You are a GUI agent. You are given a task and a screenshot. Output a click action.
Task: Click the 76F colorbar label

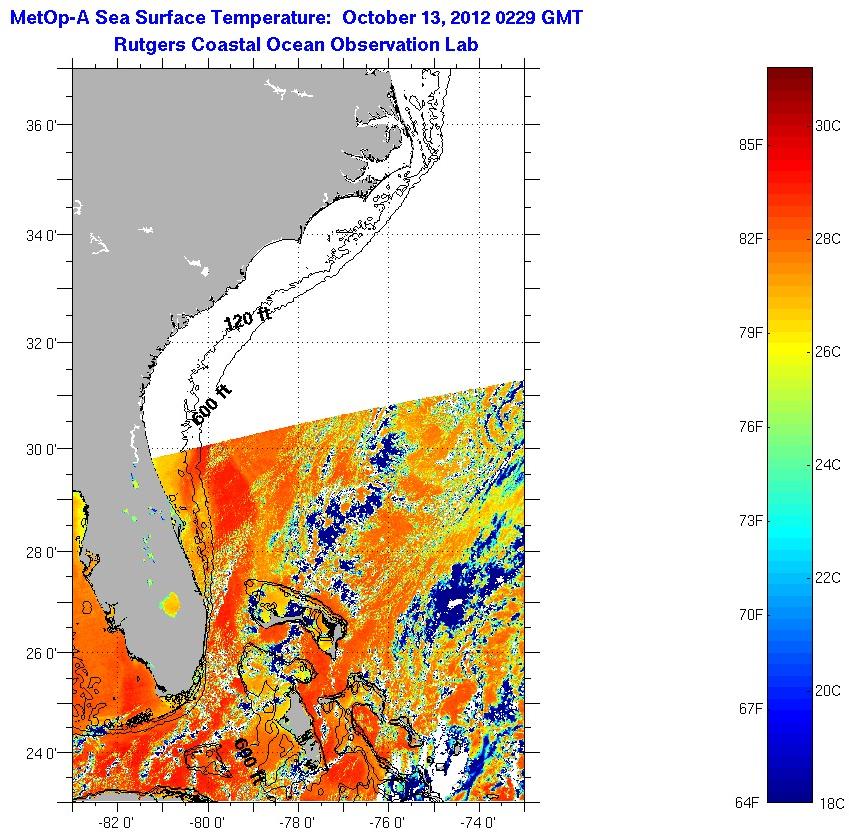(751, 427)
